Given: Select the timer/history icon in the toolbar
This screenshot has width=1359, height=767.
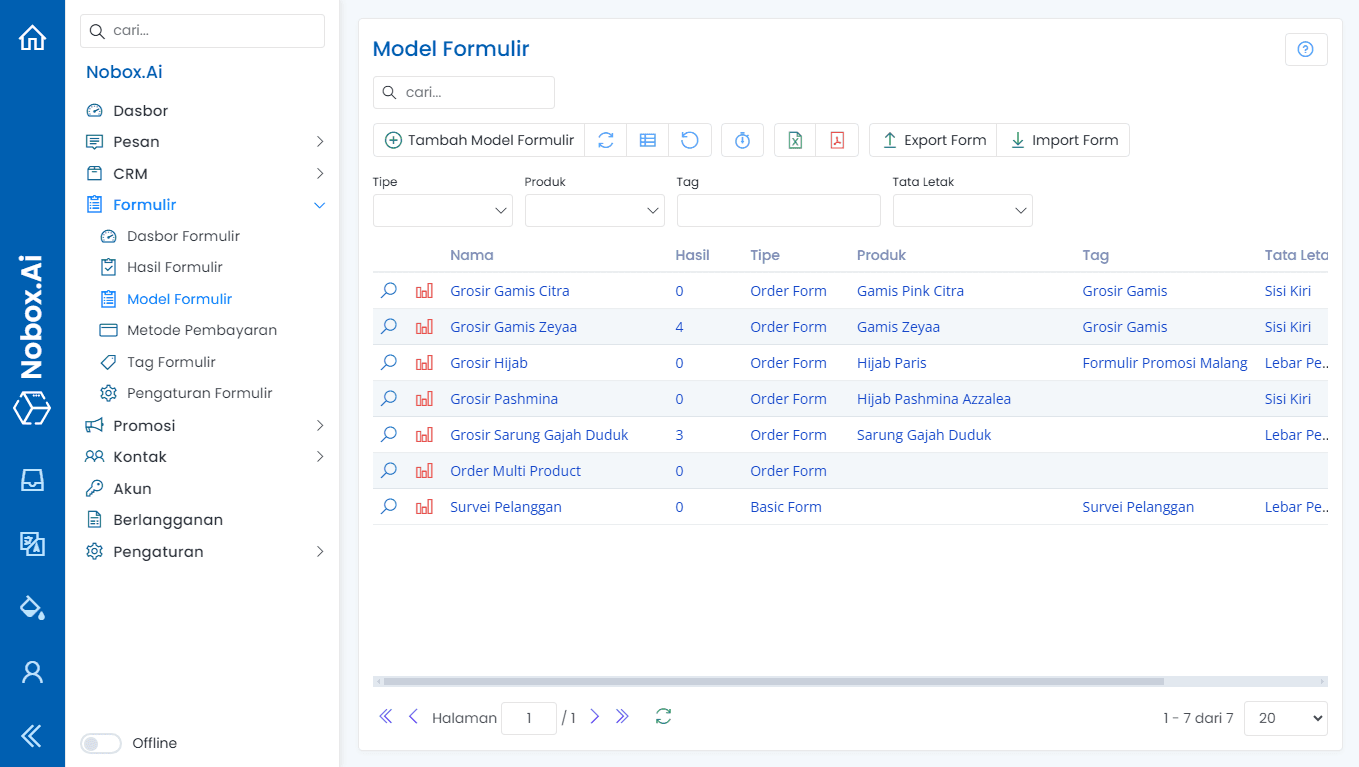Looking at the screenshot, I should [742, 140].
